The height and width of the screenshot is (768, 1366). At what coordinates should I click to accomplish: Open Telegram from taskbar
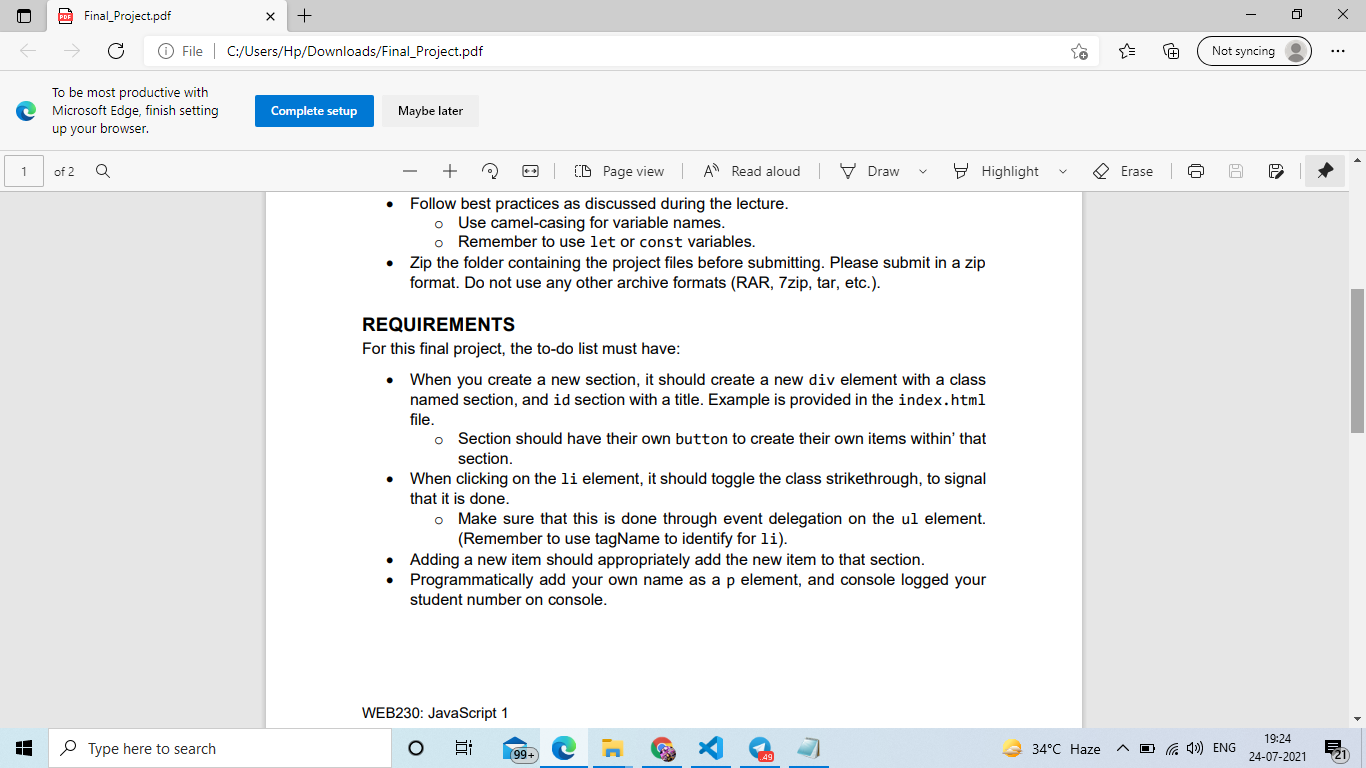760,748
